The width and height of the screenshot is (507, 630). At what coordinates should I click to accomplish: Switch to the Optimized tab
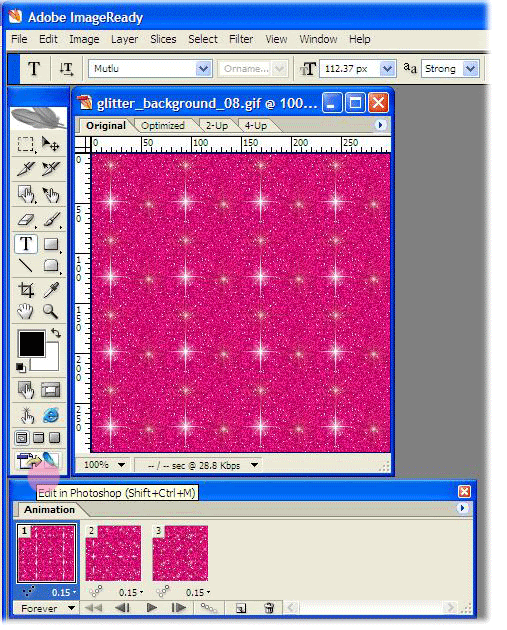coord(163,126)
